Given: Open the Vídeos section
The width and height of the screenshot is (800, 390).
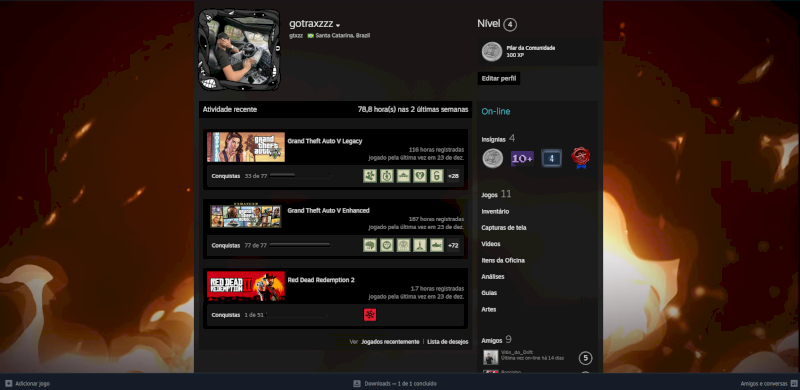Looking at the screenshot, I should click(x=491, y=244).
